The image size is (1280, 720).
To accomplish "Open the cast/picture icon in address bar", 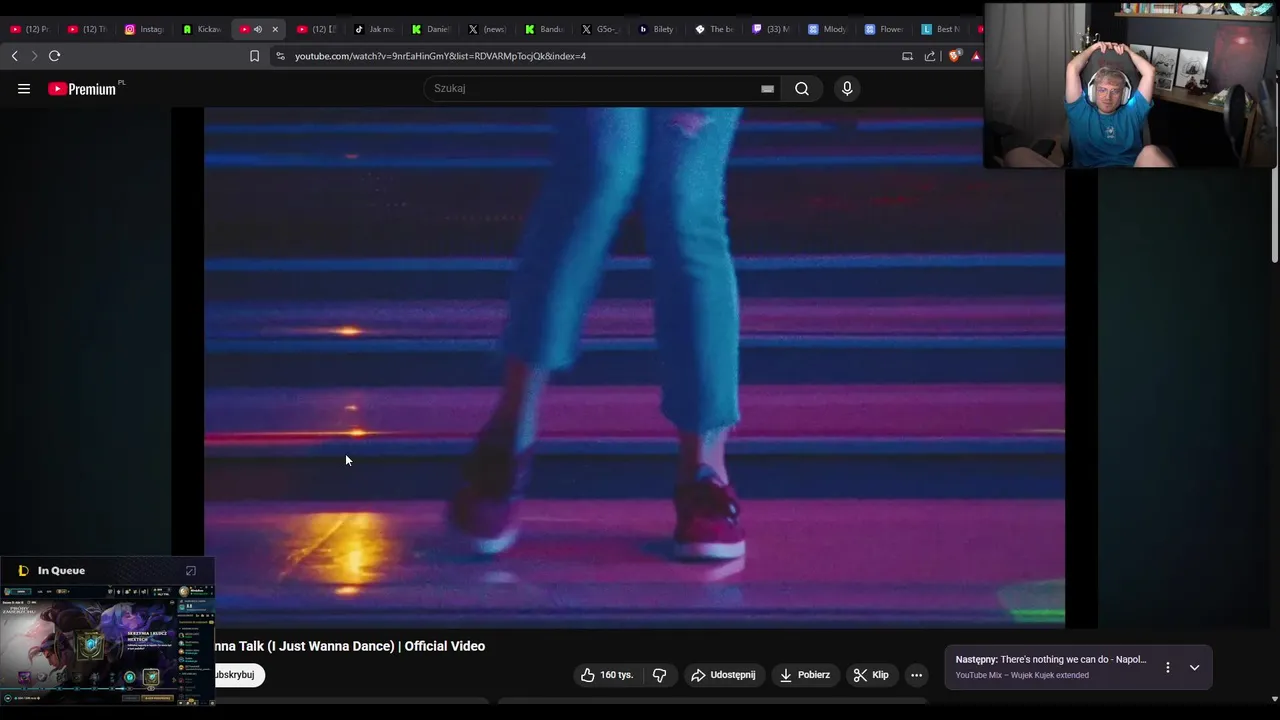I will click(x=907, y=56).
